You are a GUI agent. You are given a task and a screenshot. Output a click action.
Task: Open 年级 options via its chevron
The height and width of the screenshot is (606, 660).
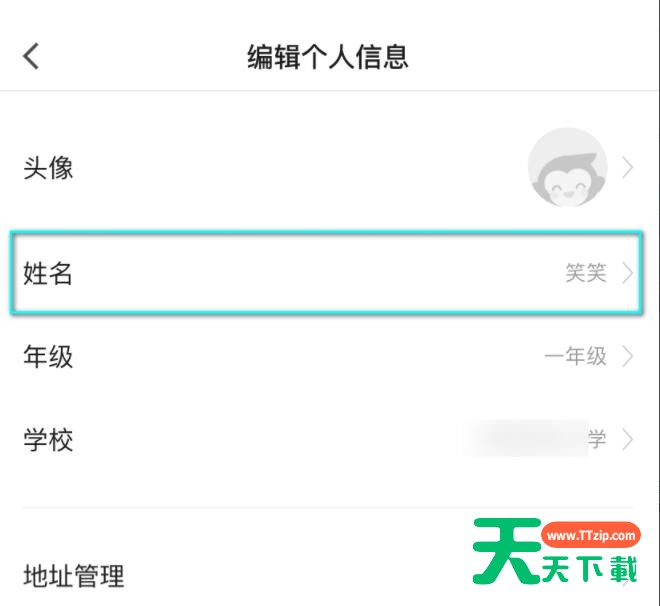coord(628,356)
